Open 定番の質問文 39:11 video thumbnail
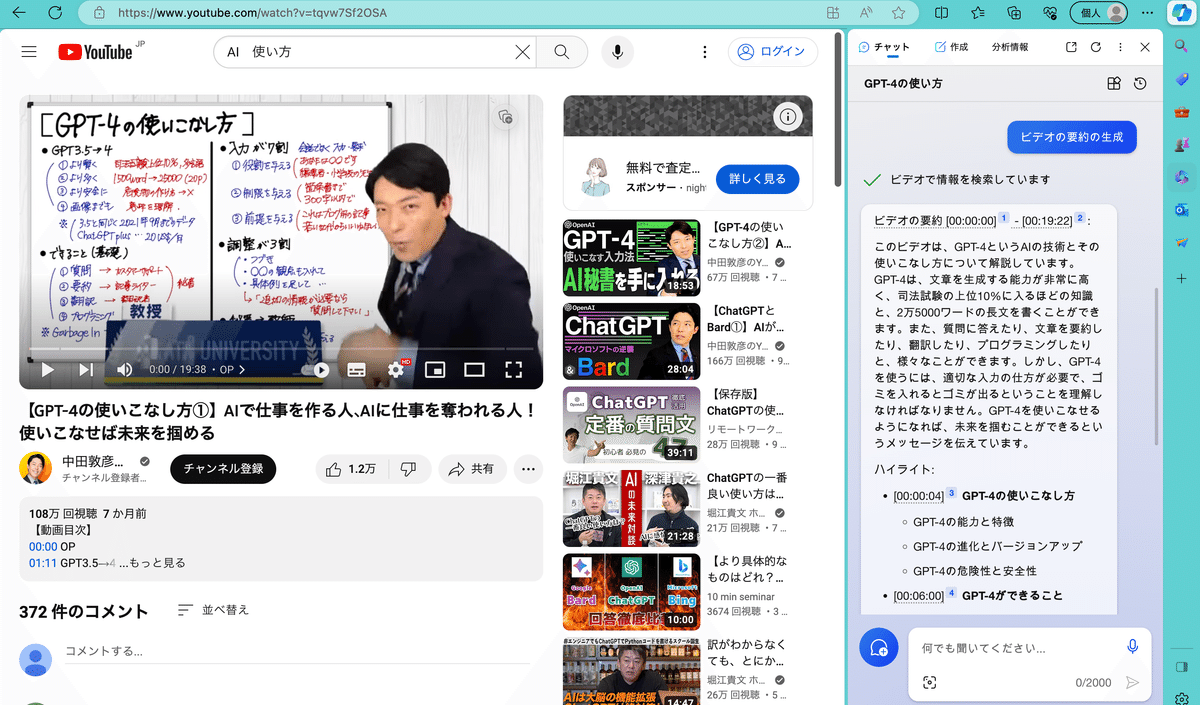The image size is (1200, 705). coord(631,425)
